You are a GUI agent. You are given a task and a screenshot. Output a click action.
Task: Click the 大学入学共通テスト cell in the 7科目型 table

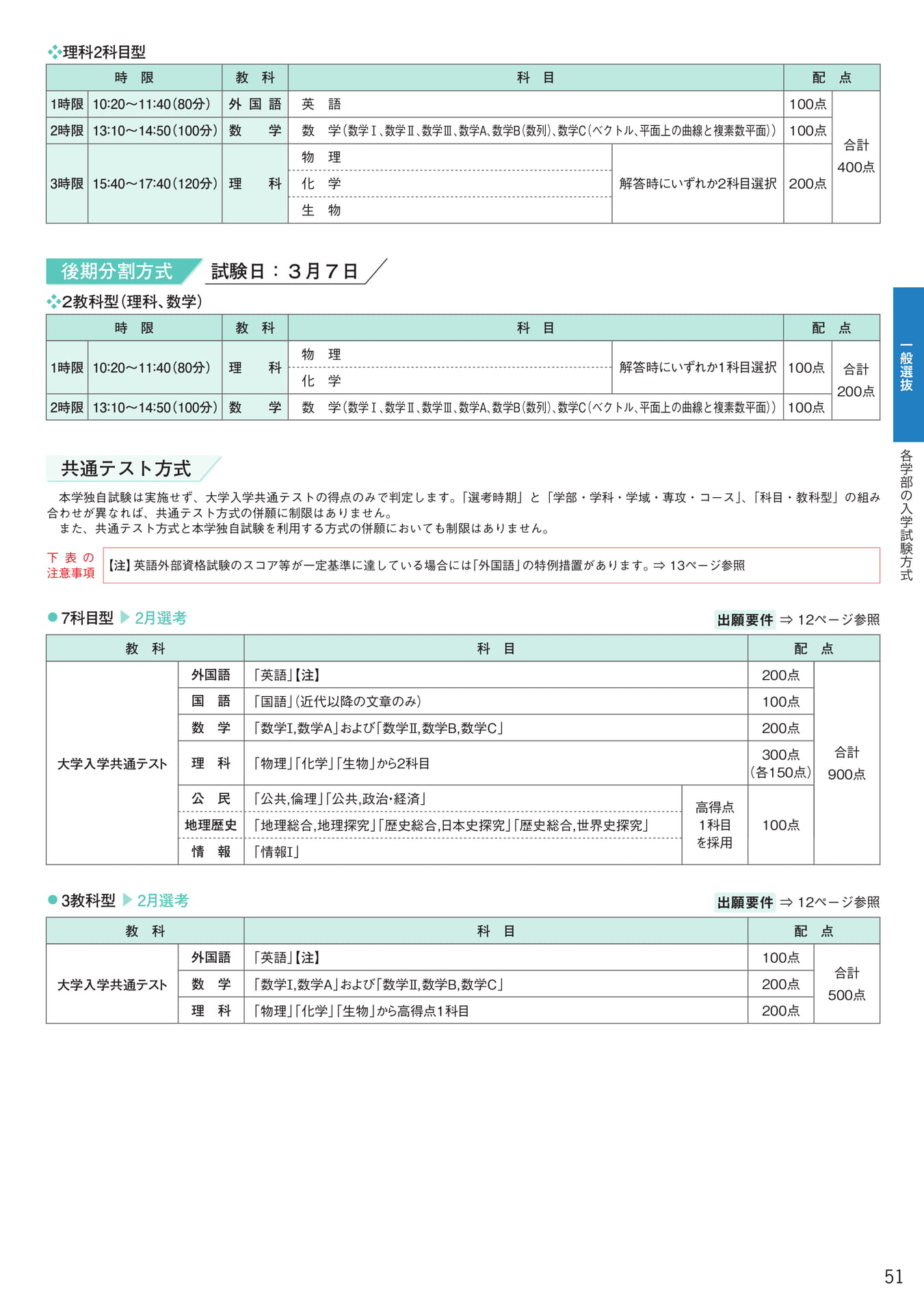coord(112,763)
